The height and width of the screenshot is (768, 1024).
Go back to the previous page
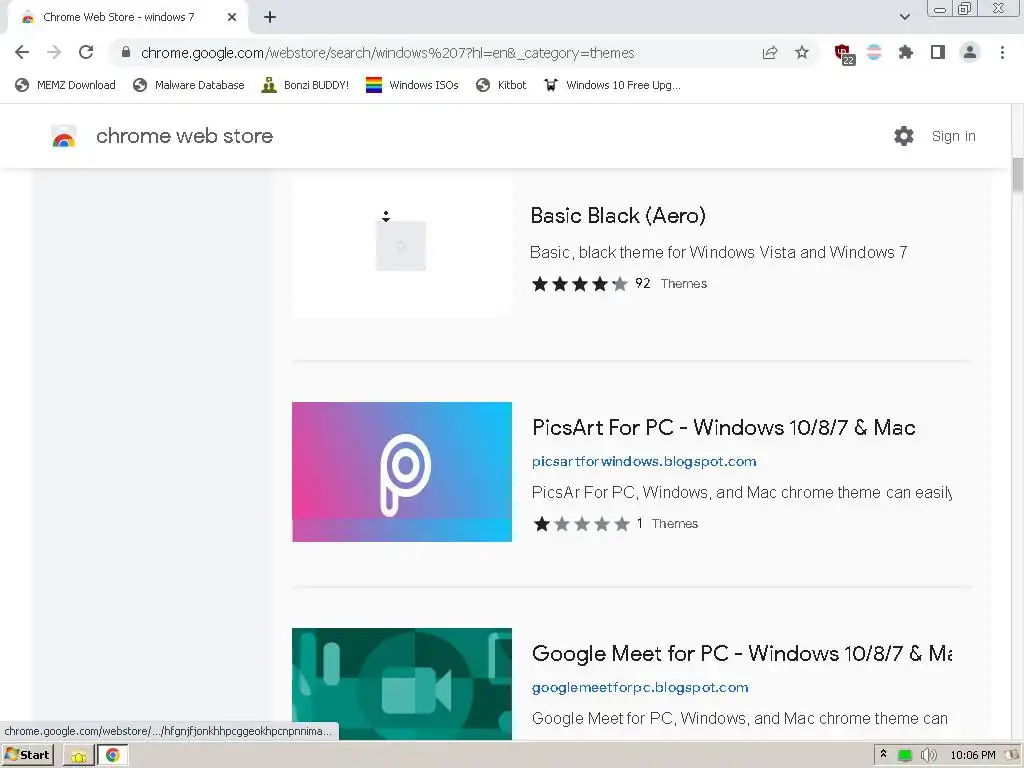click(x=22, y=52)
